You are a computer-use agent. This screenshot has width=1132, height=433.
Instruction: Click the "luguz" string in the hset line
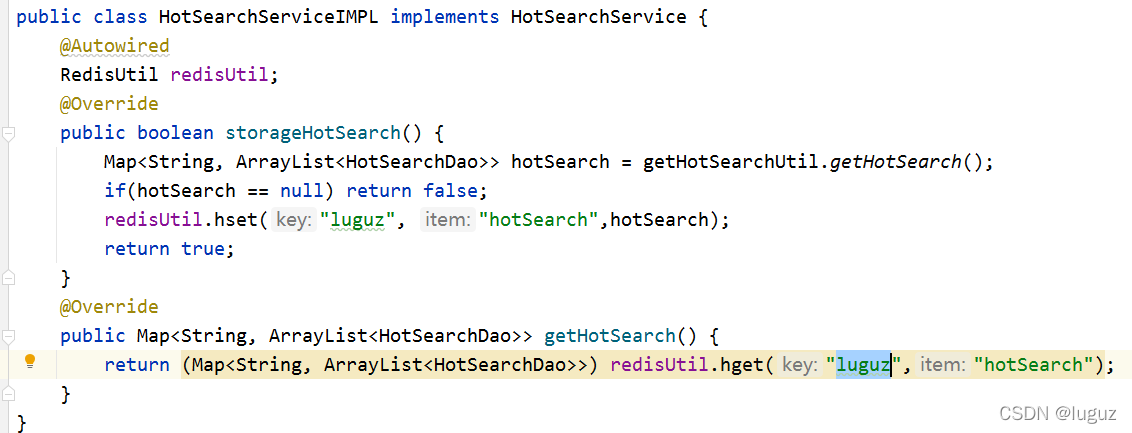pos(357,219)
